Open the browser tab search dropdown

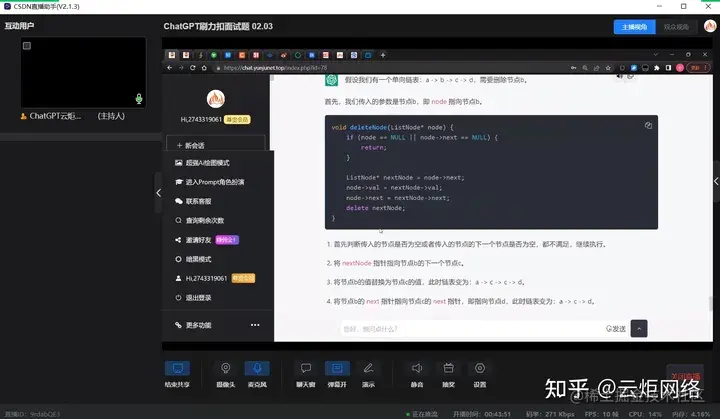(656, 55)
